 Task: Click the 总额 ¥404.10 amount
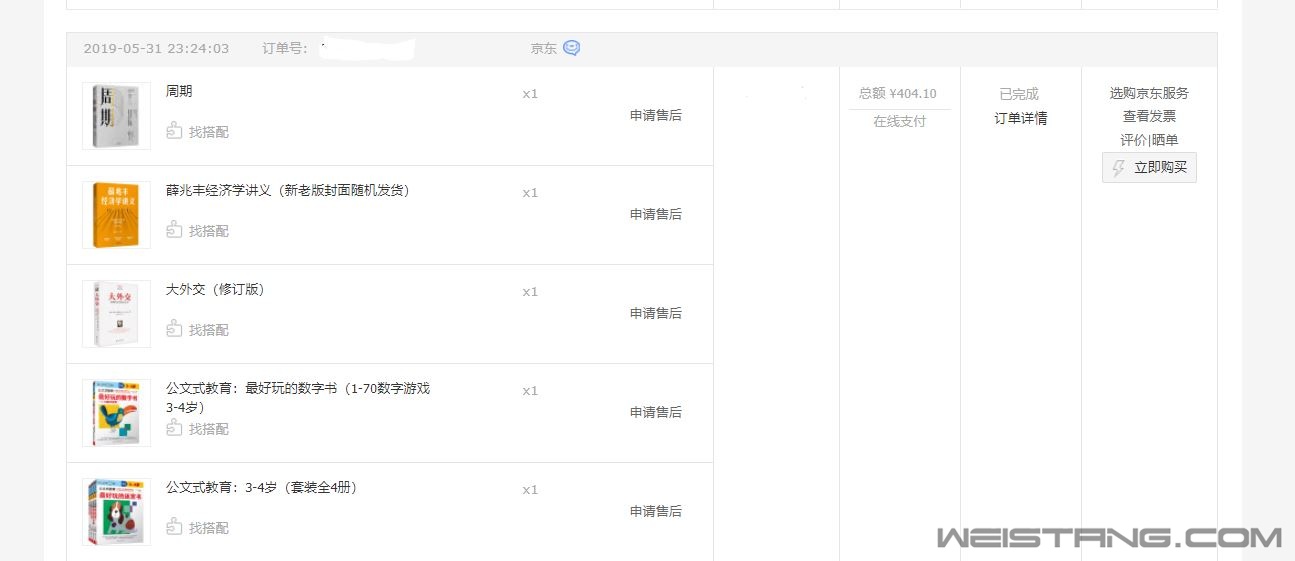pyautogui.click(x=898, y=93)
